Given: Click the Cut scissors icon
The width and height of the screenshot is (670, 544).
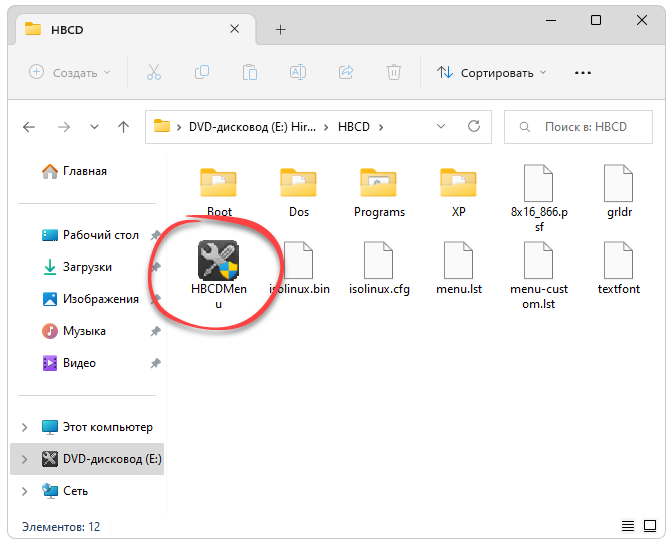Looking at the screenshot, I should point(154,73).
